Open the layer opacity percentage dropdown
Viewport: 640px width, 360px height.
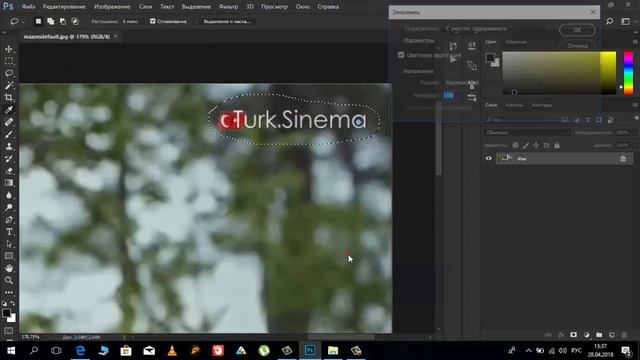[634, 133]
